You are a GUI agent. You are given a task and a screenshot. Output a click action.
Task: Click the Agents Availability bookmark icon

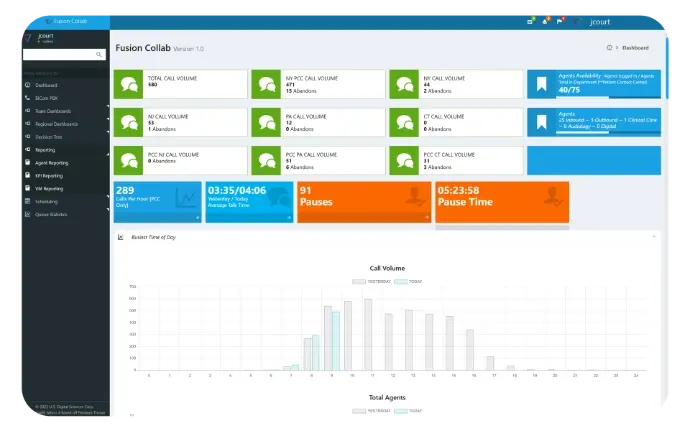coord(541,84)
